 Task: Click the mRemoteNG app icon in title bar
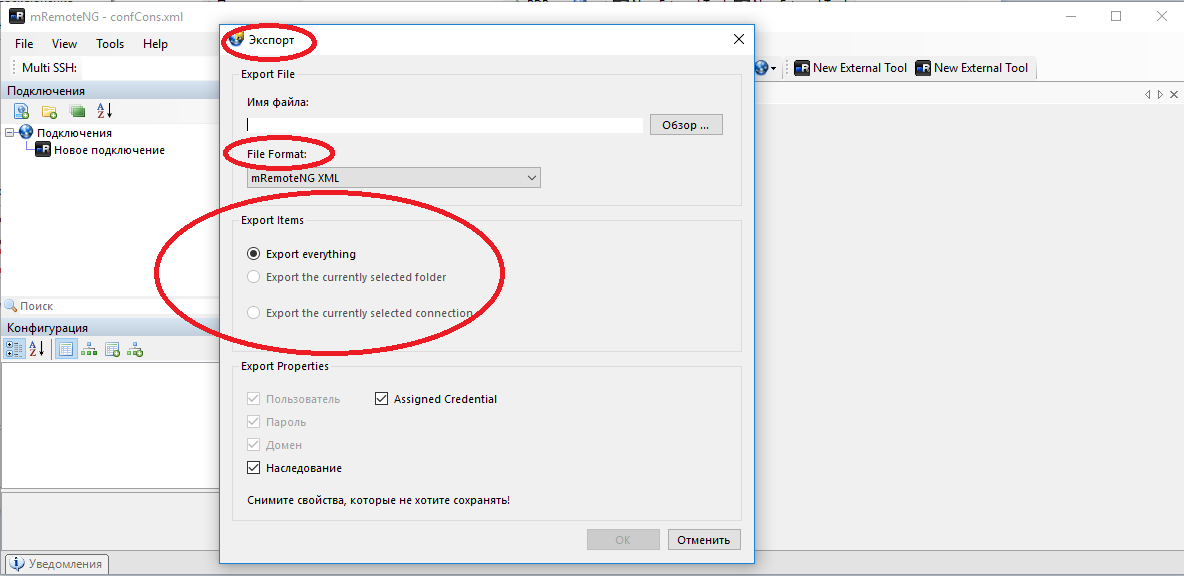click(15, 16)
